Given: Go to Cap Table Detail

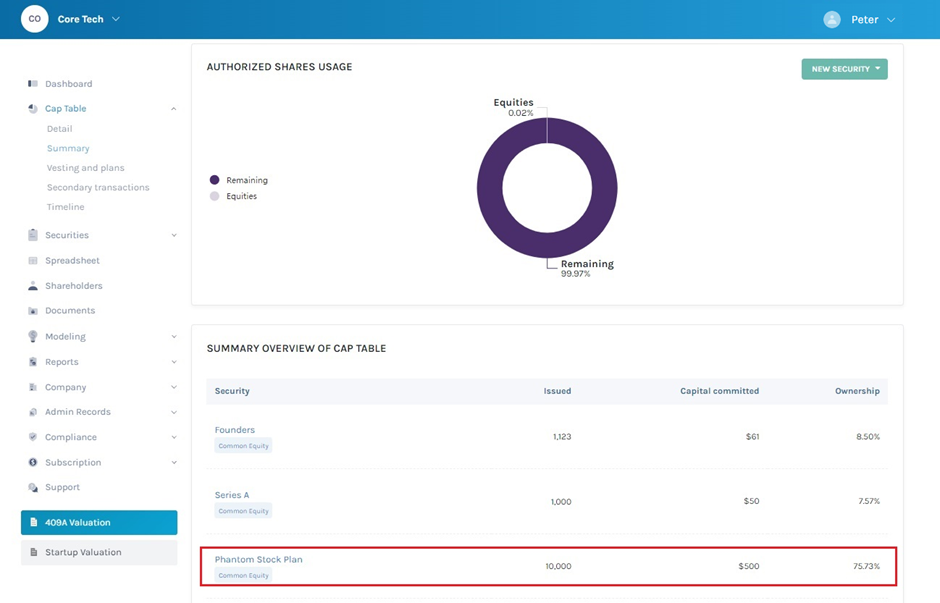Looking at the screenshot, I should (59, 129).
